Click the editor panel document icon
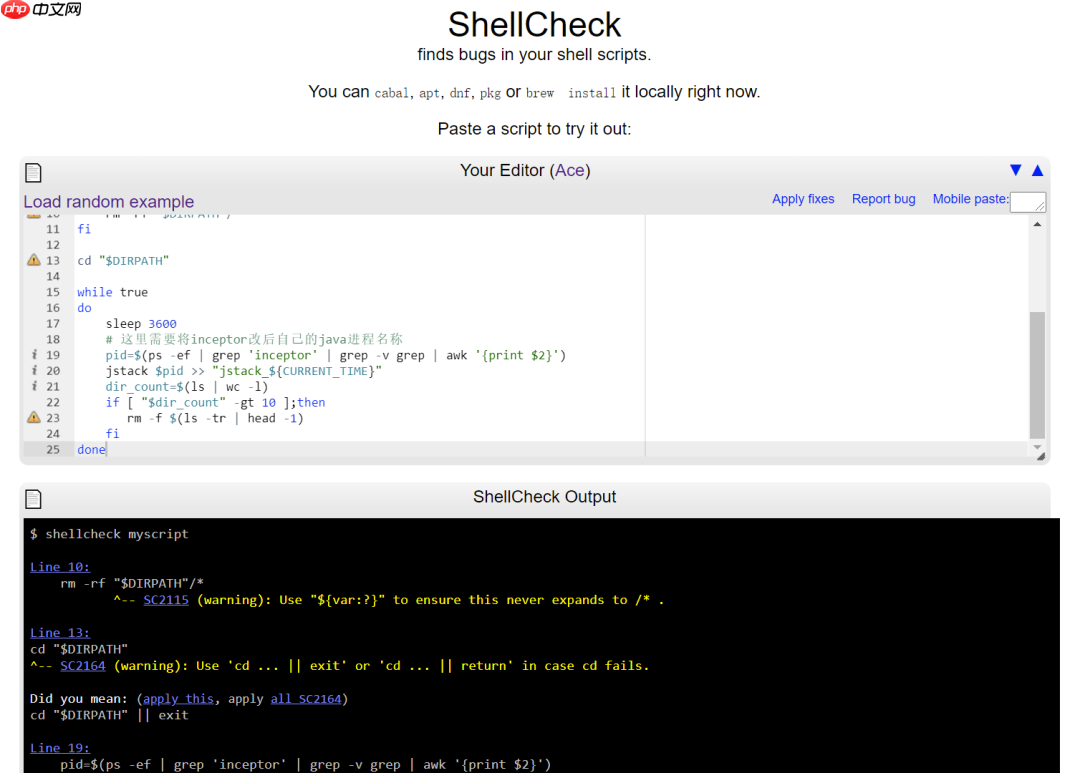 tap(33, 172)
